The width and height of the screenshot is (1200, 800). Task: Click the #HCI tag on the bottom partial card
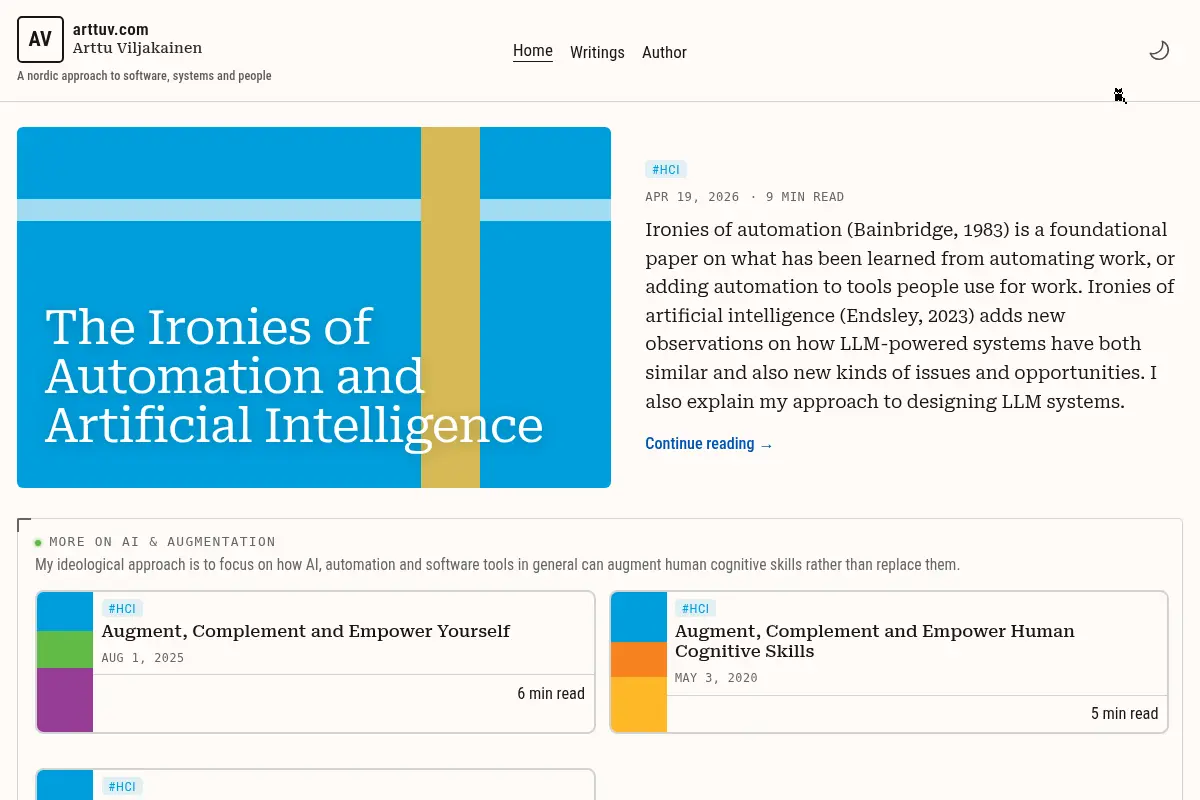click(122, 787)
